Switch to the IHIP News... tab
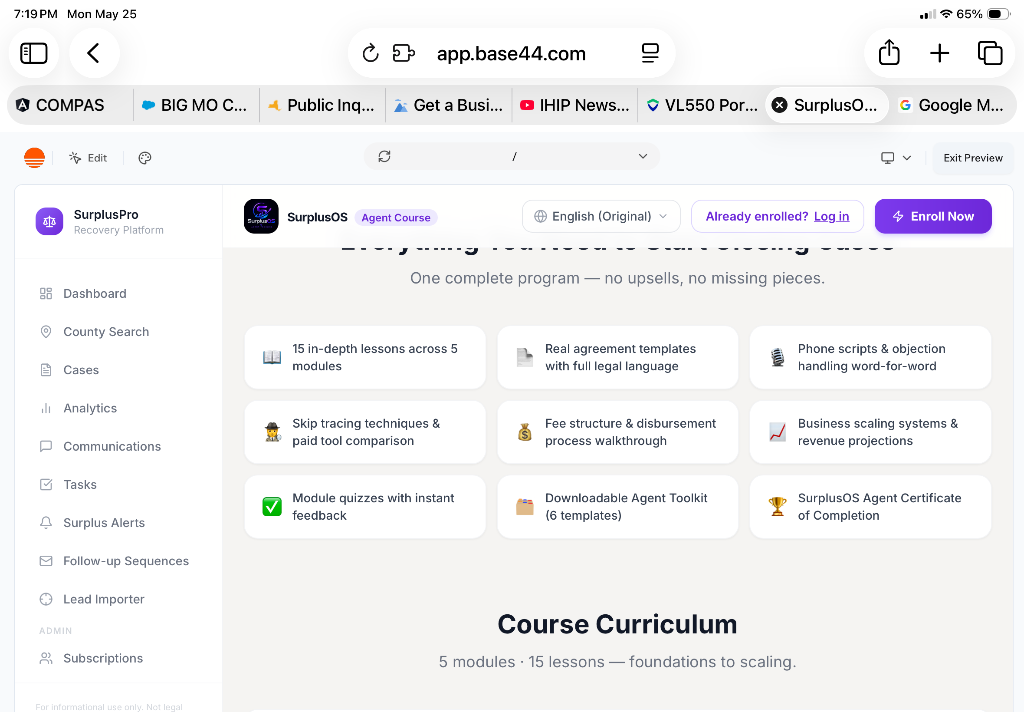 (x=575, y=105)
